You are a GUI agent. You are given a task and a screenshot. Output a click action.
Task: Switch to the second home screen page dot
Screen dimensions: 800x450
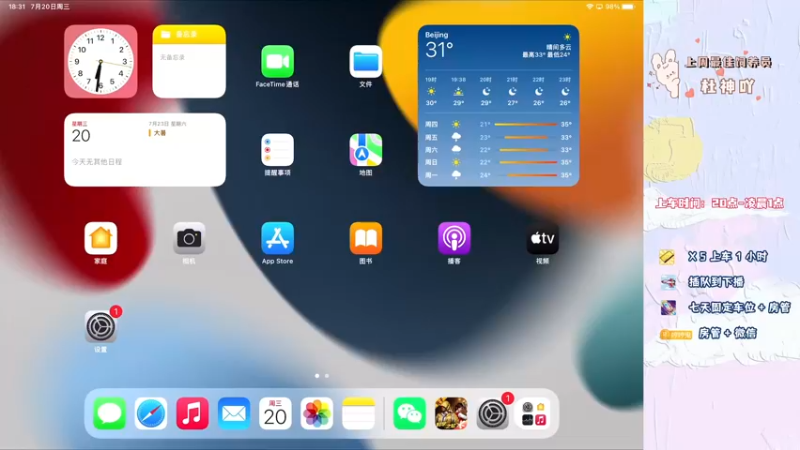pos(327,376)
